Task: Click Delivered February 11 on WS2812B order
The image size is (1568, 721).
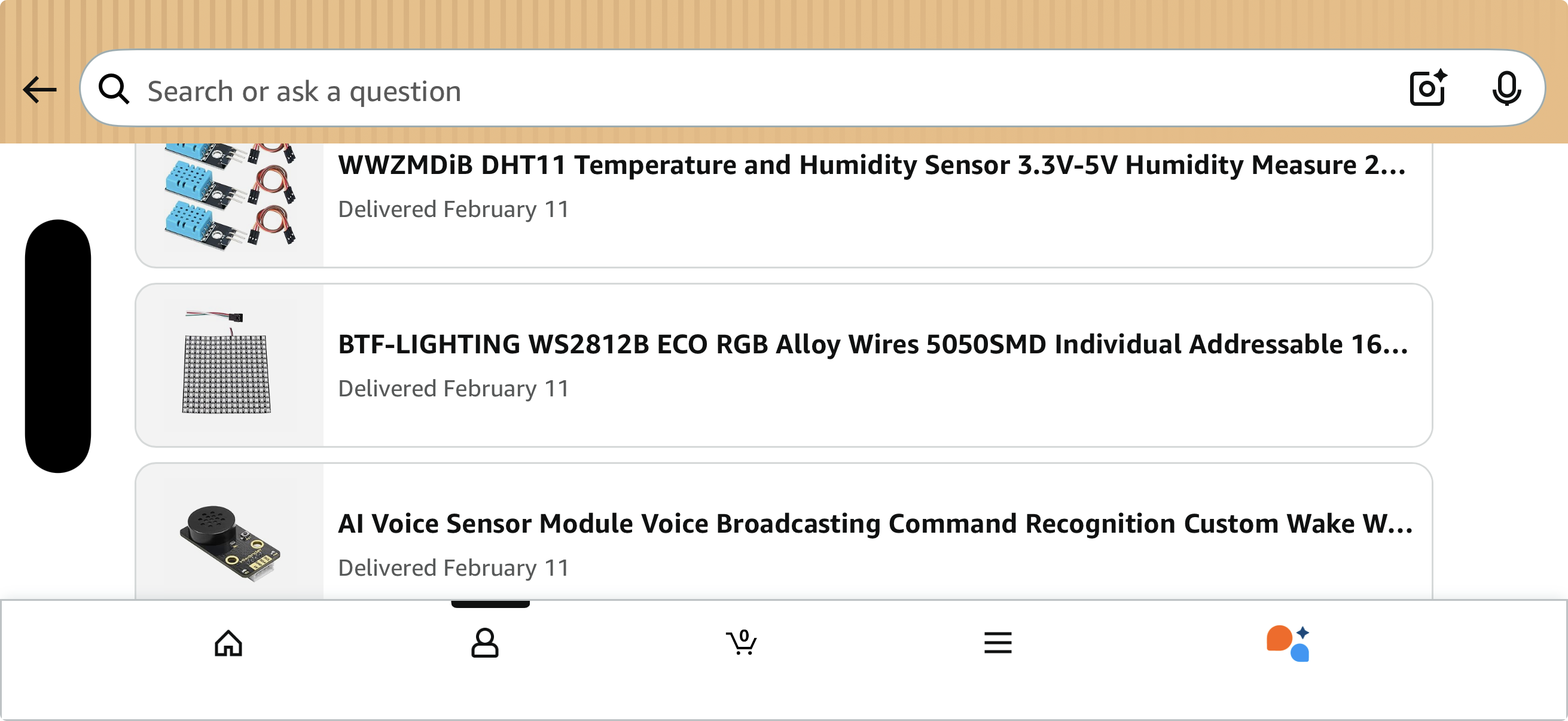Action: pyautogui.click(x=453, y=387)
